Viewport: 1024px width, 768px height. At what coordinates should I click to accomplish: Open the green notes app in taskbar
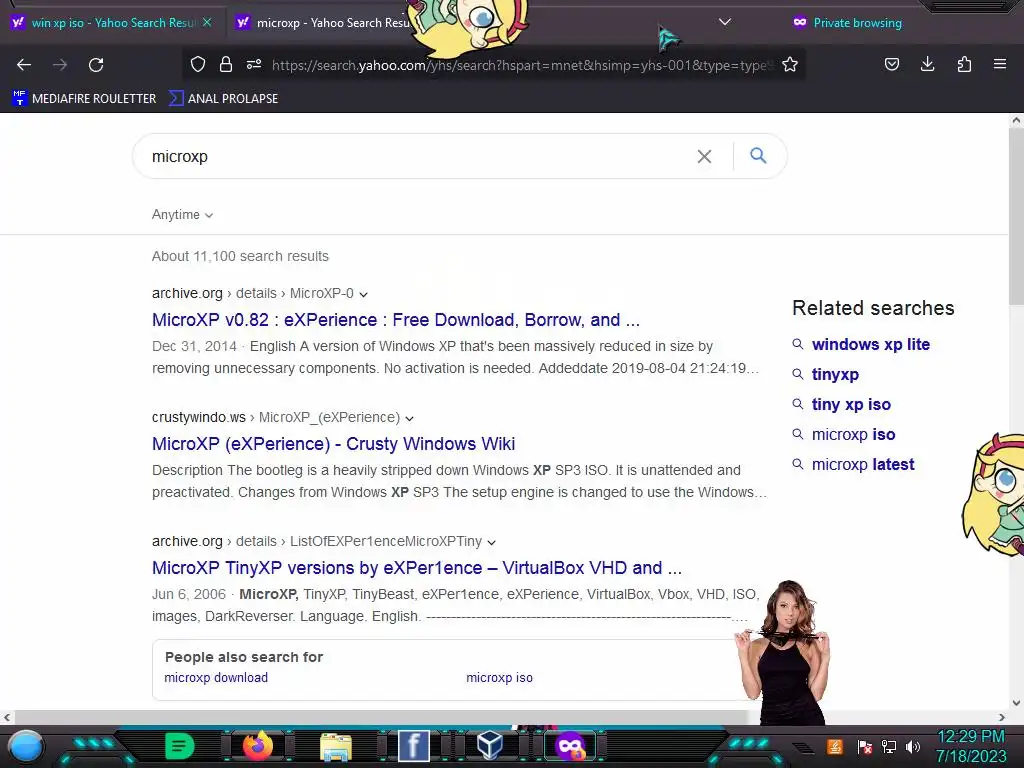[179, 746]
